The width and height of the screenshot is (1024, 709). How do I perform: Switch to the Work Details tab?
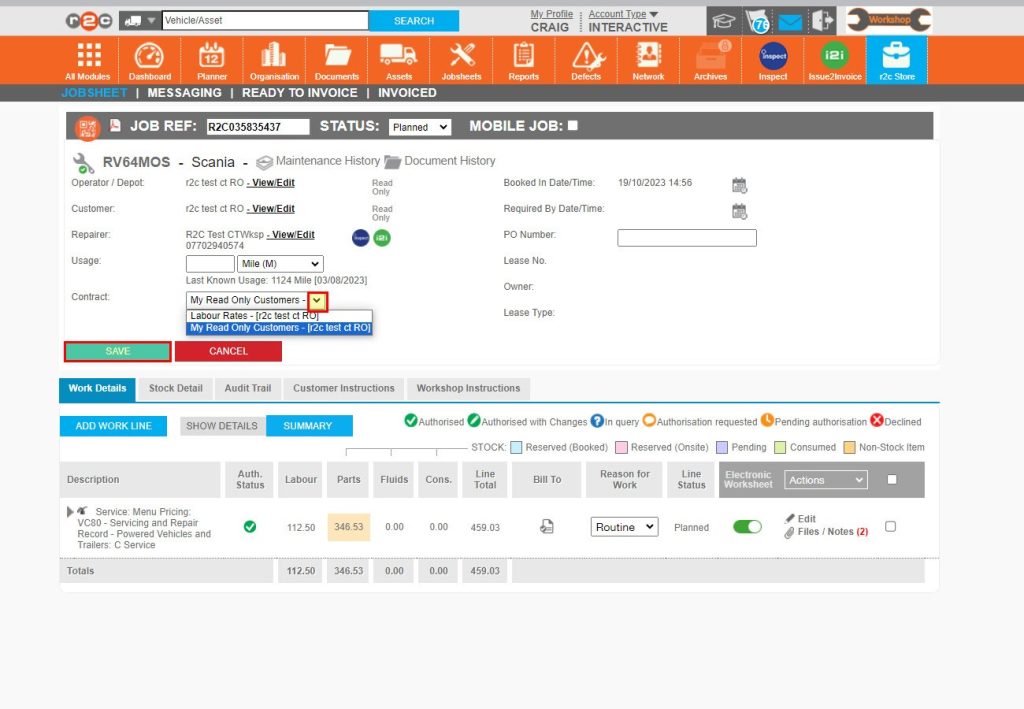97,388
